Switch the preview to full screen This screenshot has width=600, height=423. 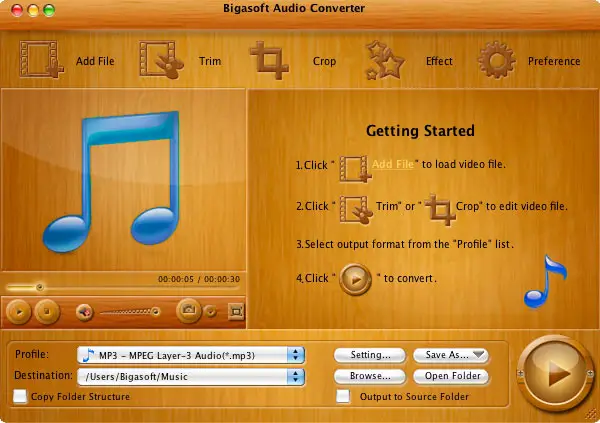[236, 311]
